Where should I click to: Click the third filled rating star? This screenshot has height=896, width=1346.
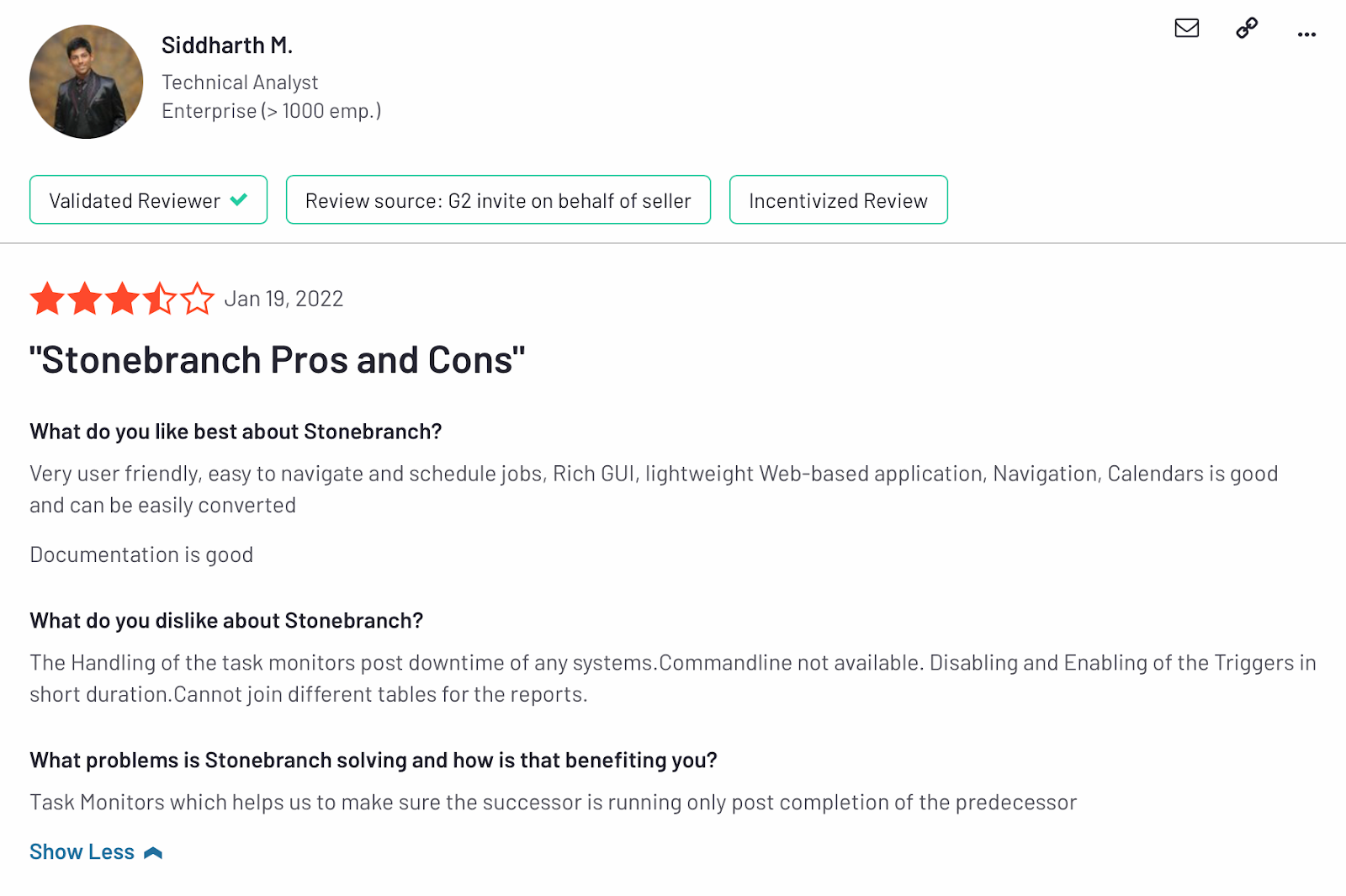[122, 299]
